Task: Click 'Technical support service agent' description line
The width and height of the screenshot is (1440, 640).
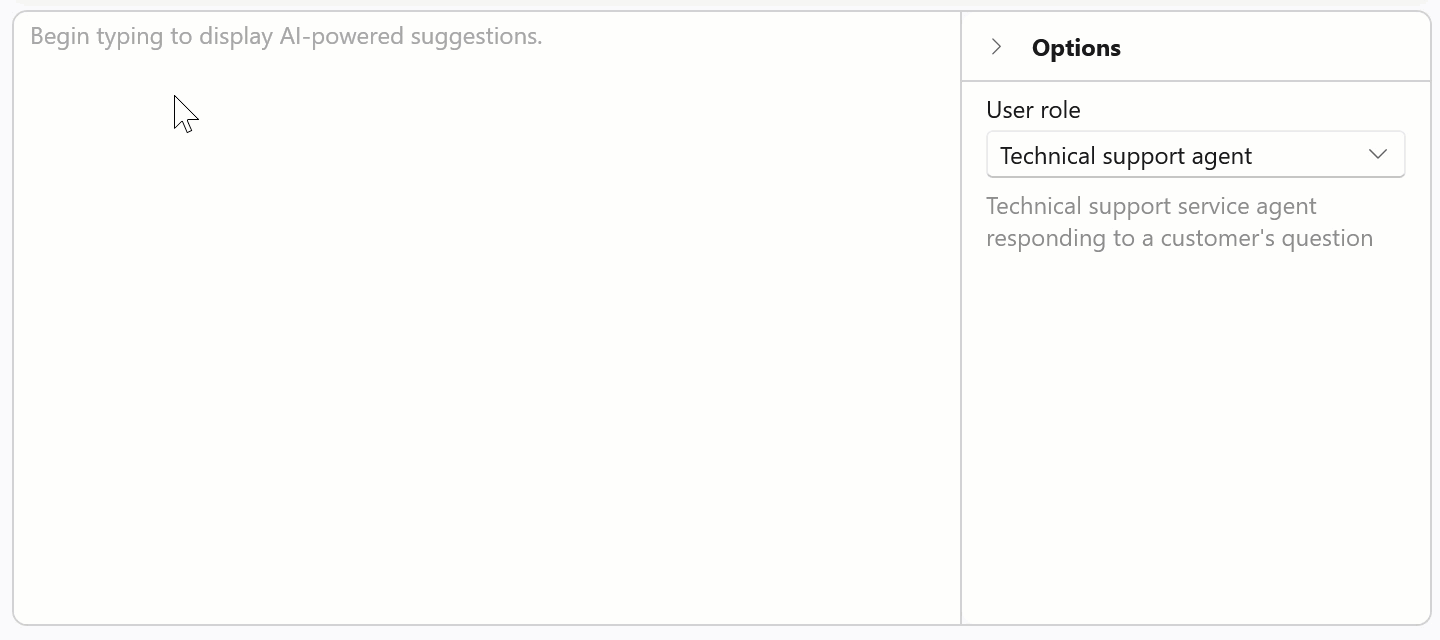Action: coord(1151,206)
